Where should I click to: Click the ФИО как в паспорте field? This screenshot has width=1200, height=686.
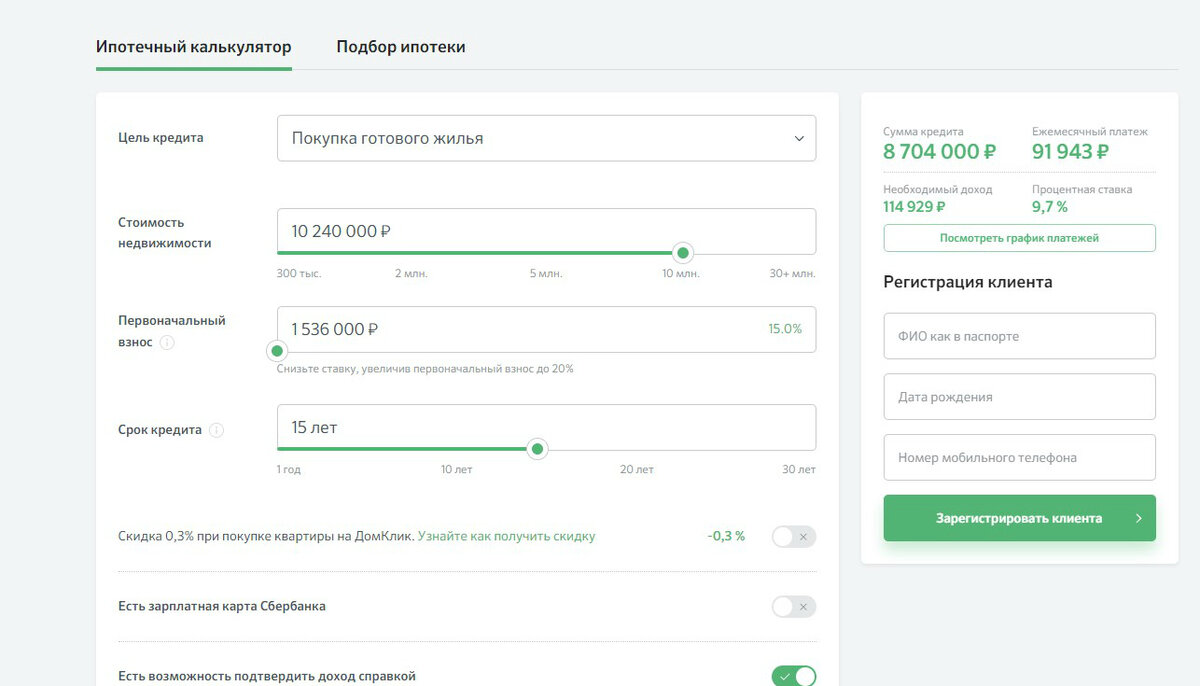tap(1019, 336)
